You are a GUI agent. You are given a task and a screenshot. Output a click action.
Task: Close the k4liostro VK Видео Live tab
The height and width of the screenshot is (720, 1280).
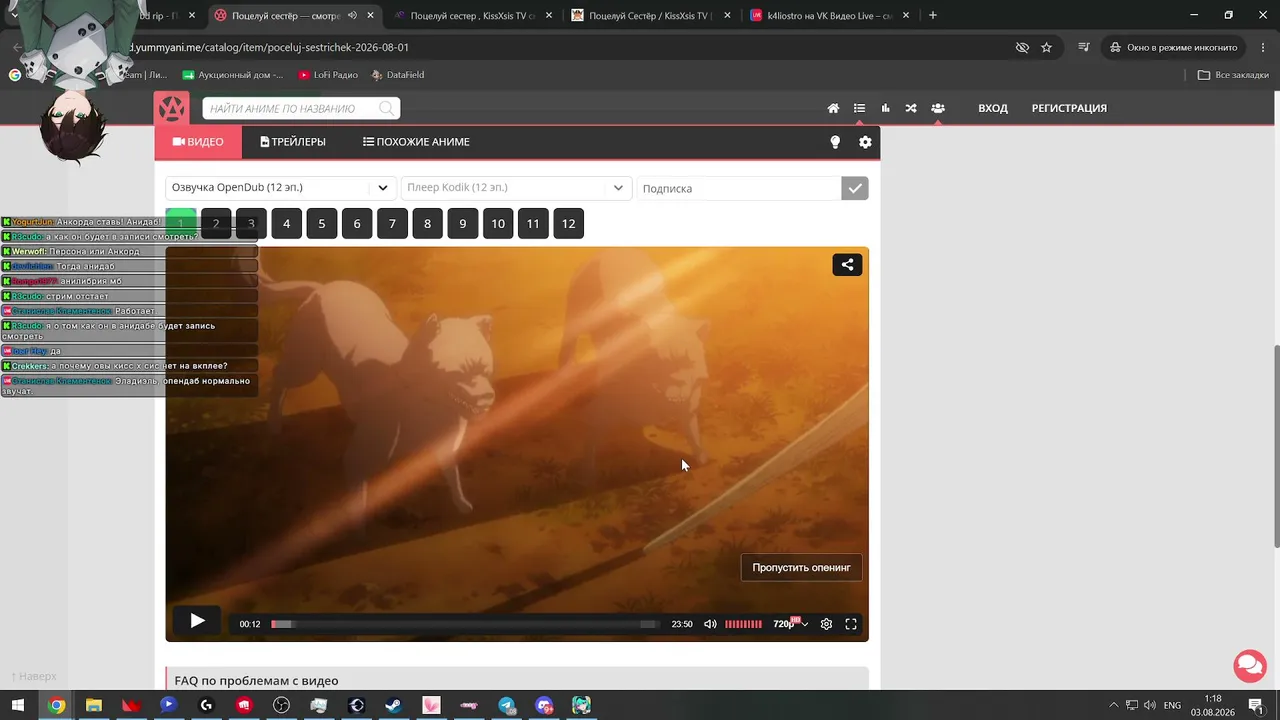(x=906, y=15)
